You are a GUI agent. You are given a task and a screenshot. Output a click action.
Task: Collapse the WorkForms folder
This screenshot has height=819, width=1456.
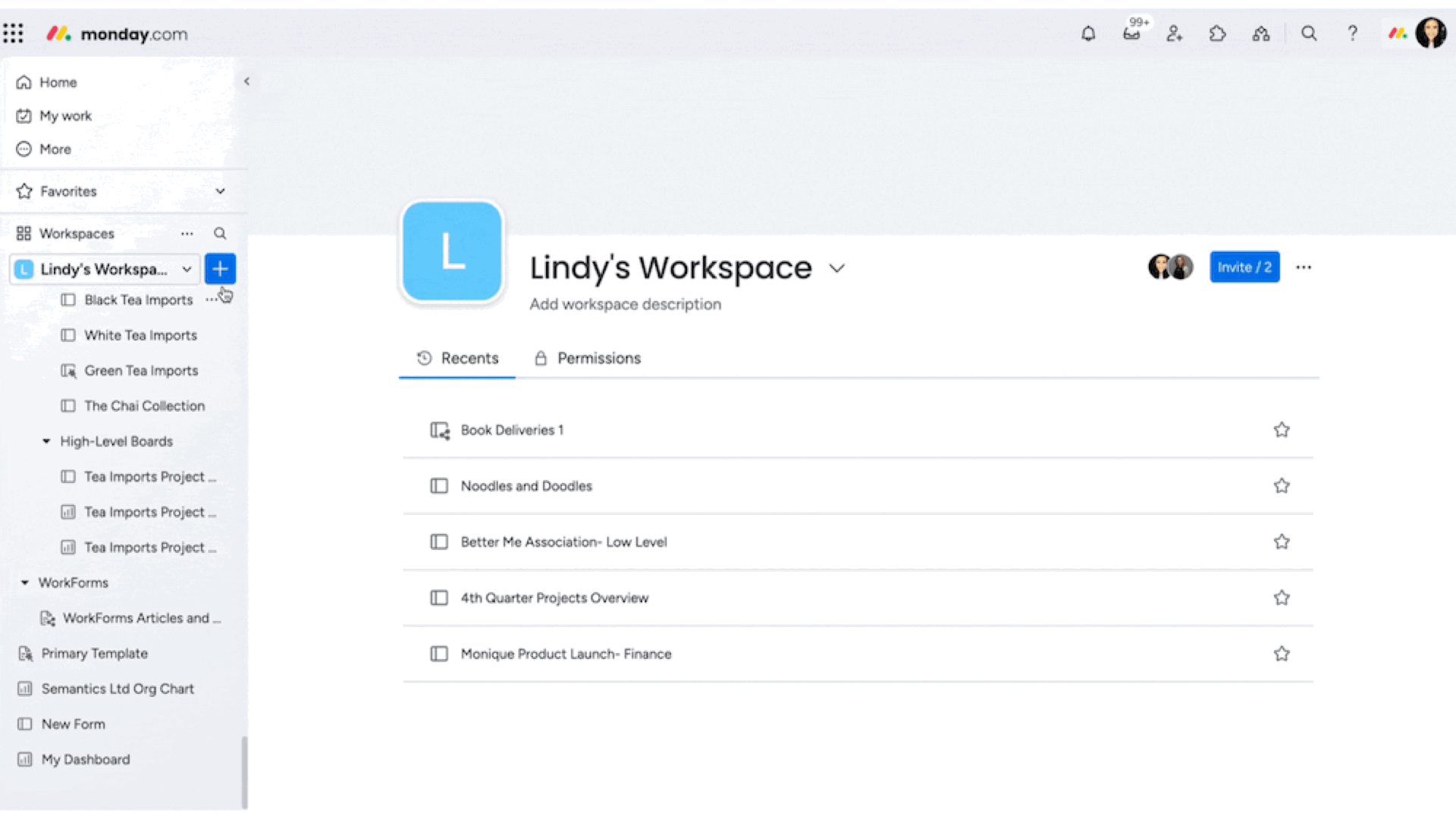pos(25,582)
